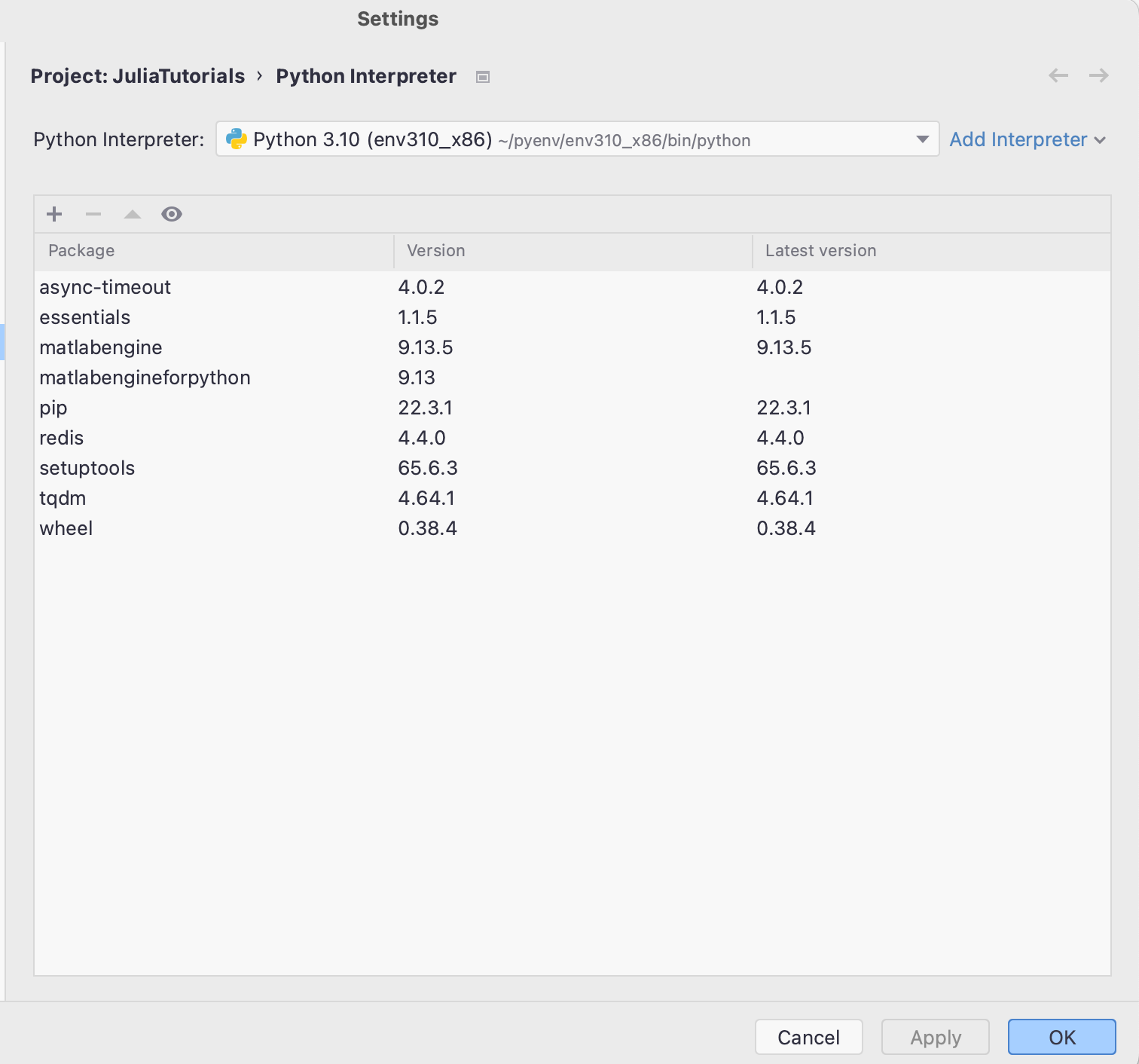
Task: Click the back navigation arrow
Action: 1058,75
